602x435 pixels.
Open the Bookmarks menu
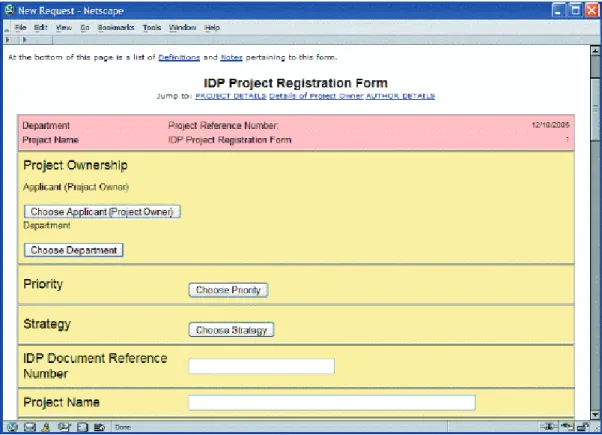[116, 27]
